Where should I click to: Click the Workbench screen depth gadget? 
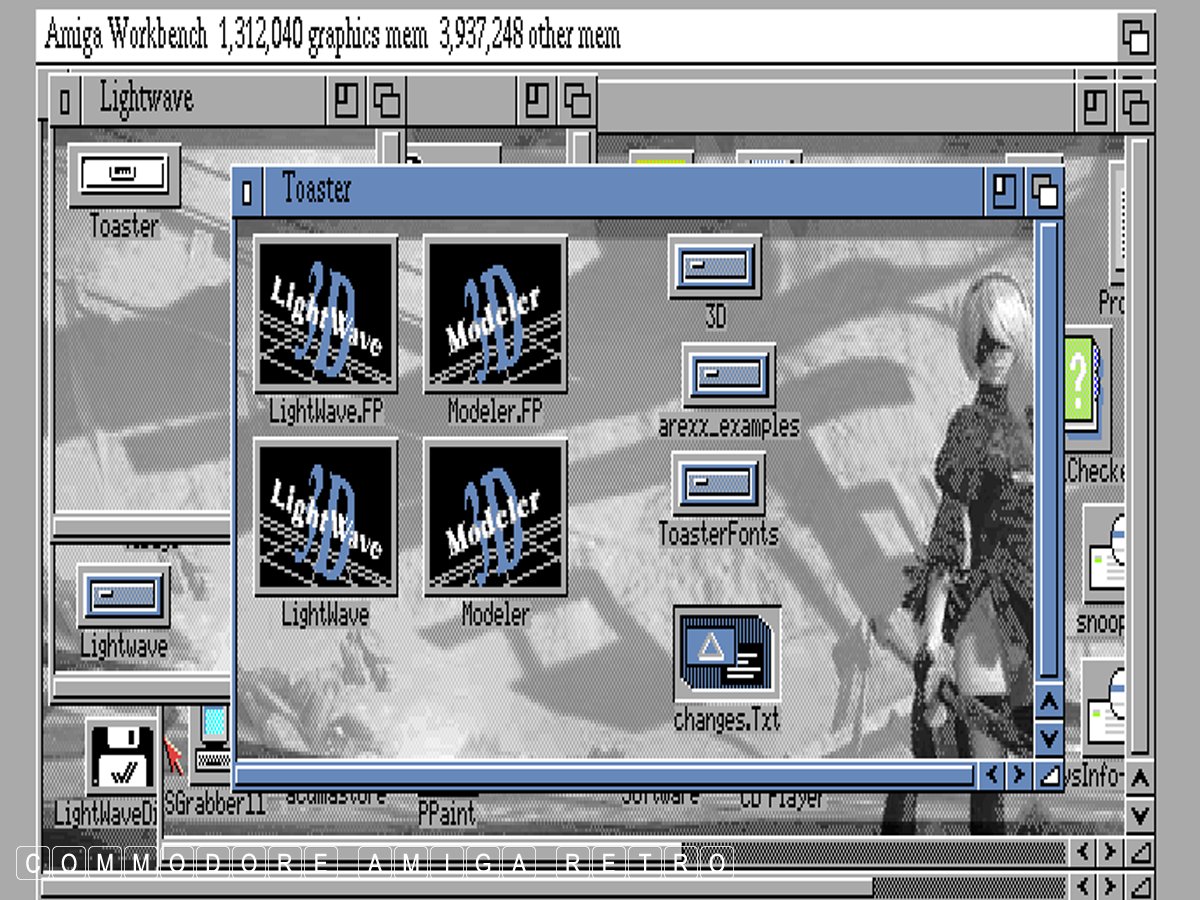tap(1135, 39)
